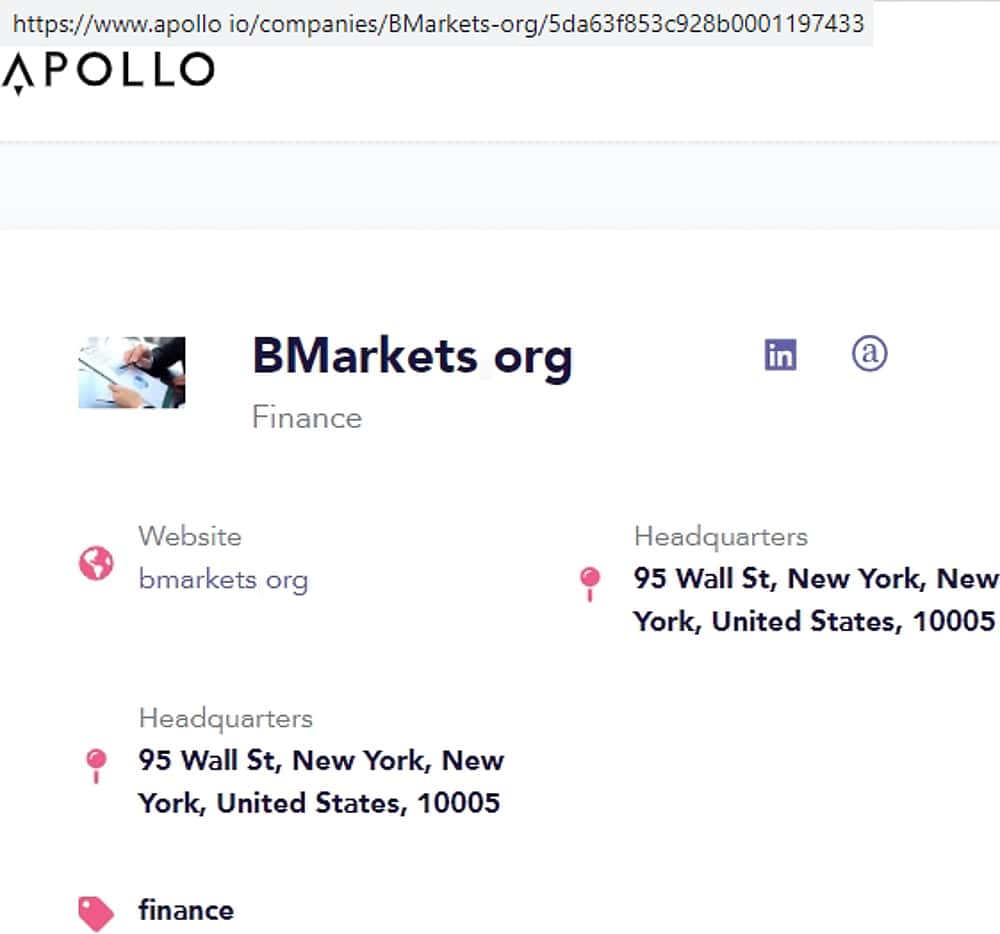1000x934 pixels.
Task: Click the BMarkets org company heading
Action: [x=412, y=356]
